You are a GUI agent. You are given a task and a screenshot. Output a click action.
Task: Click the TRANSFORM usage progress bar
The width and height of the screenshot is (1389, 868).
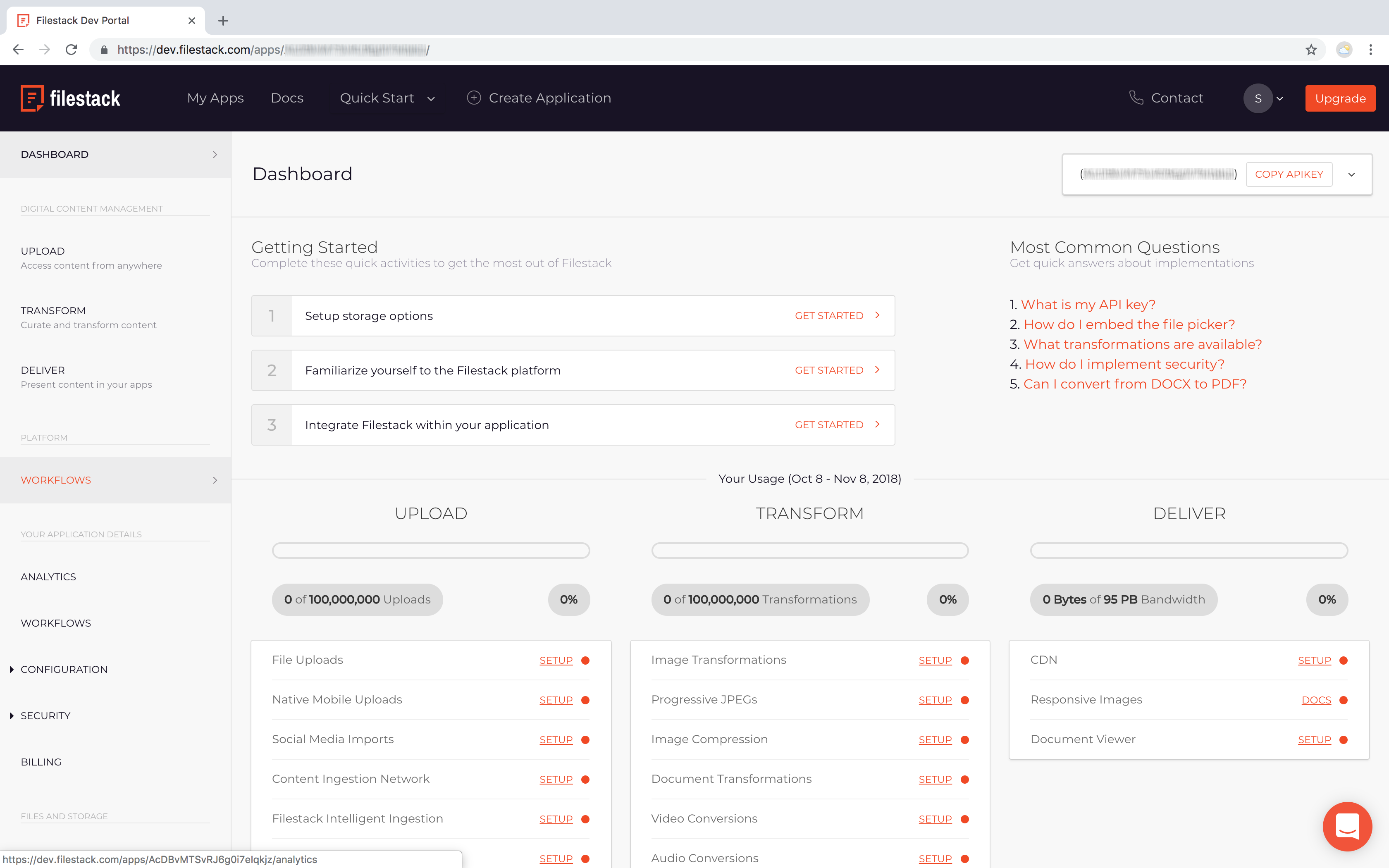pyautogui.click(x=810, y=551)
